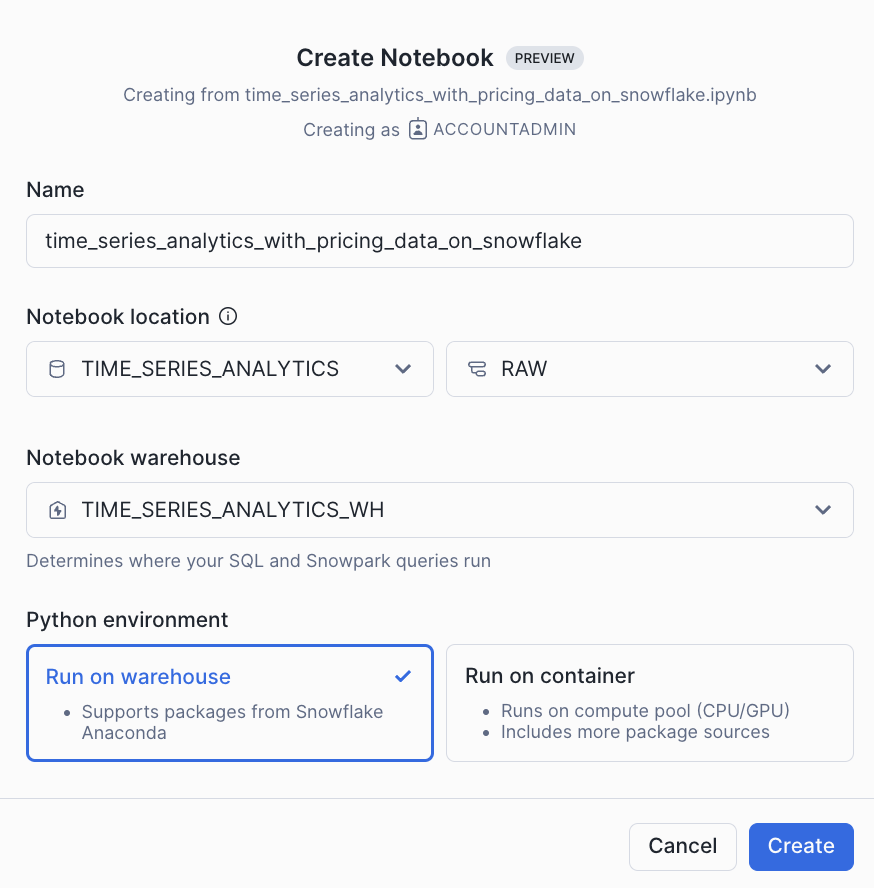Focus the notebook Name text field
The image size is (874, 888).
439,241
